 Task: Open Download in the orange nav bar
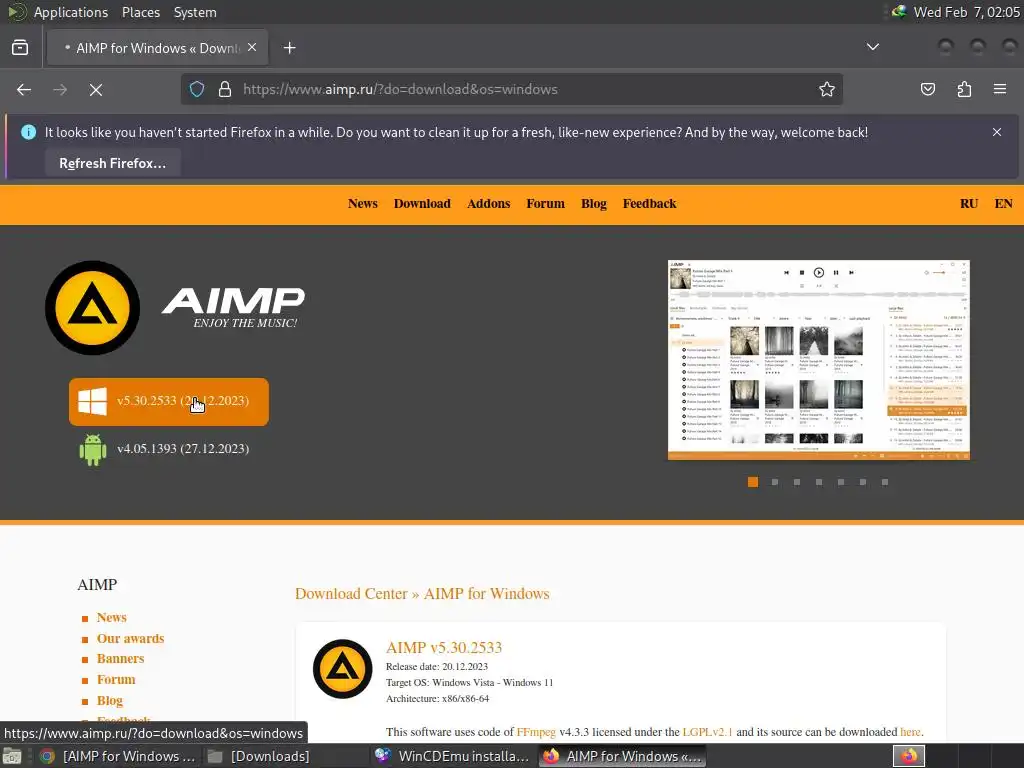(422, 204)
